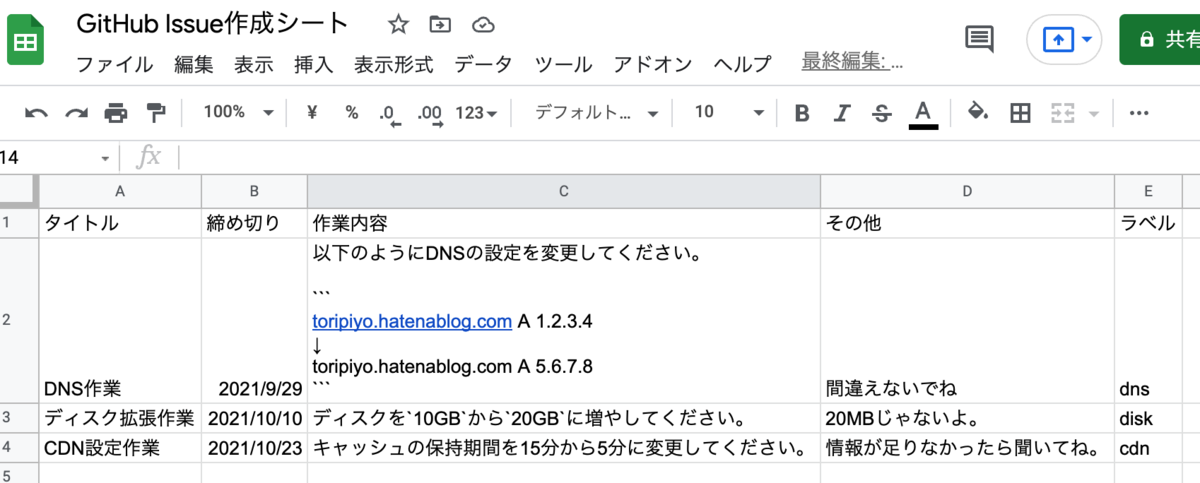The height and width of the screenshot is (483, 1200).
Task: Open 123 more formats dropdown
Action: tap(476, 112)
